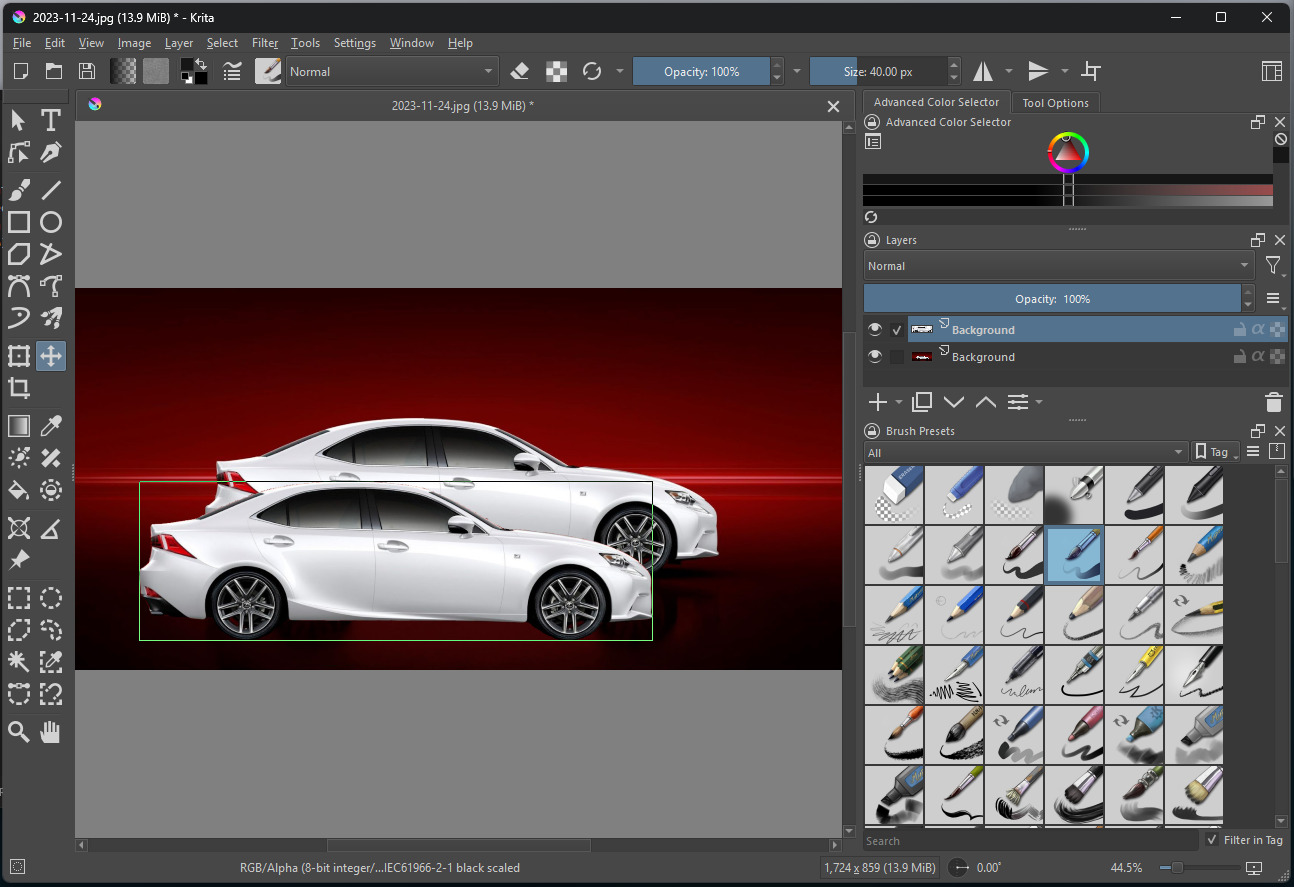Toggle the Filter in Tag checkbox
1294x887 pixels.
1212,840
